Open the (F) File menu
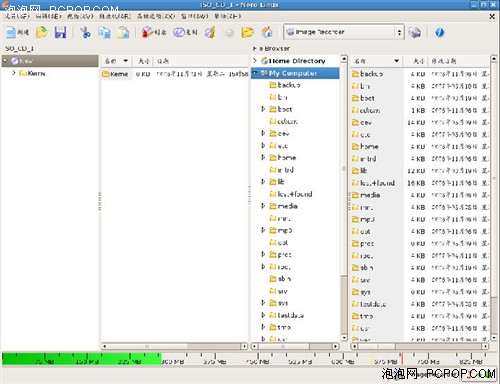 (17, 16)
